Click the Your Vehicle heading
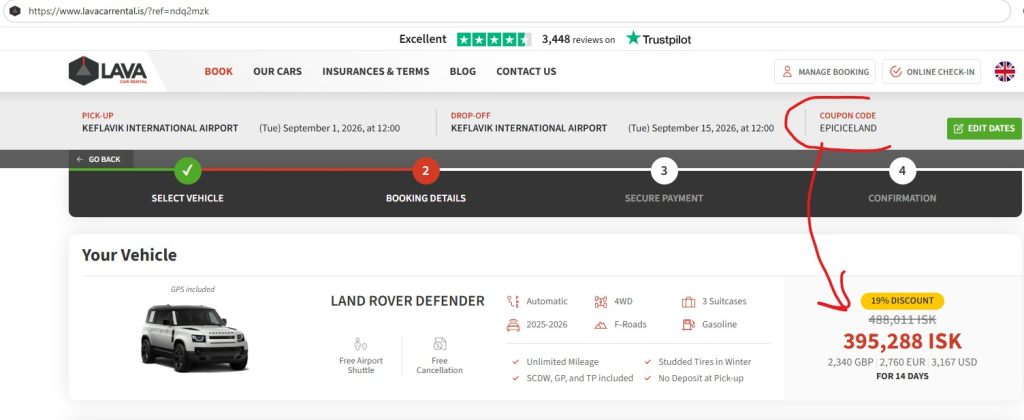 coord(129,255)
